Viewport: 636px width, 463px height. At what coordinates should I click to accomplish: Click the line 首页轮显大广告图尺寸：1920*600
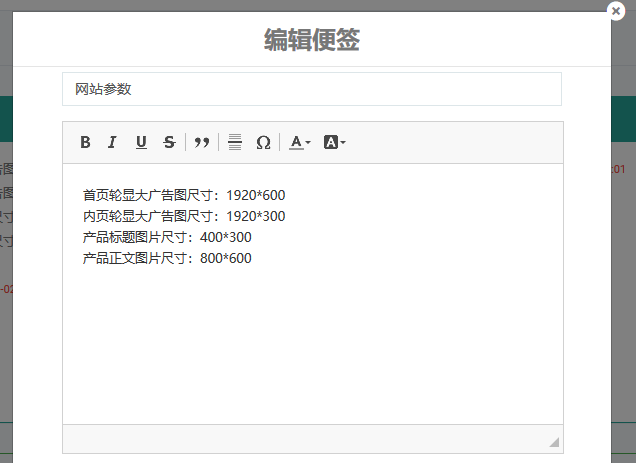tap(184, 195)
